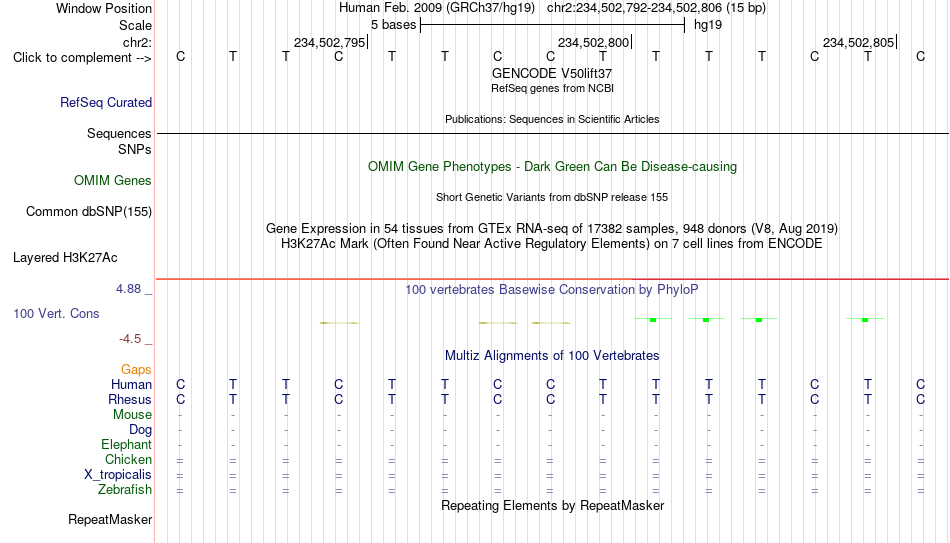Click the Layered H3K27Ac track label
This screenshot has height=543, width=950.
(65, 258)
